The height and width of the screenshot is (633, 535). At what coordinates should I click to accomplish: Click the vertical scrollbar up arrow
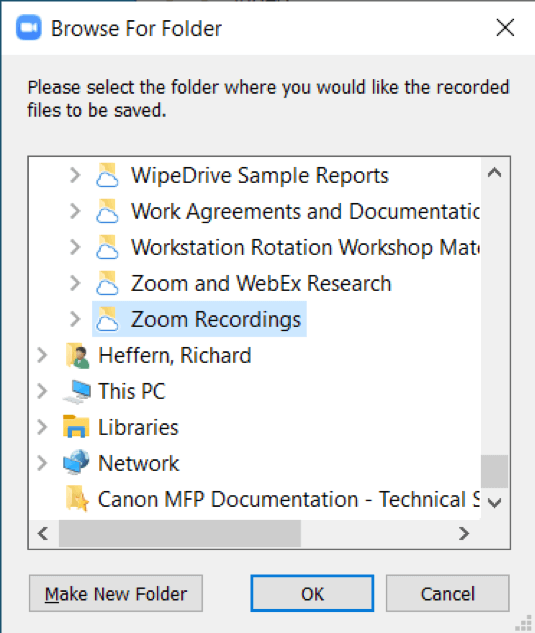click(495, 173)
